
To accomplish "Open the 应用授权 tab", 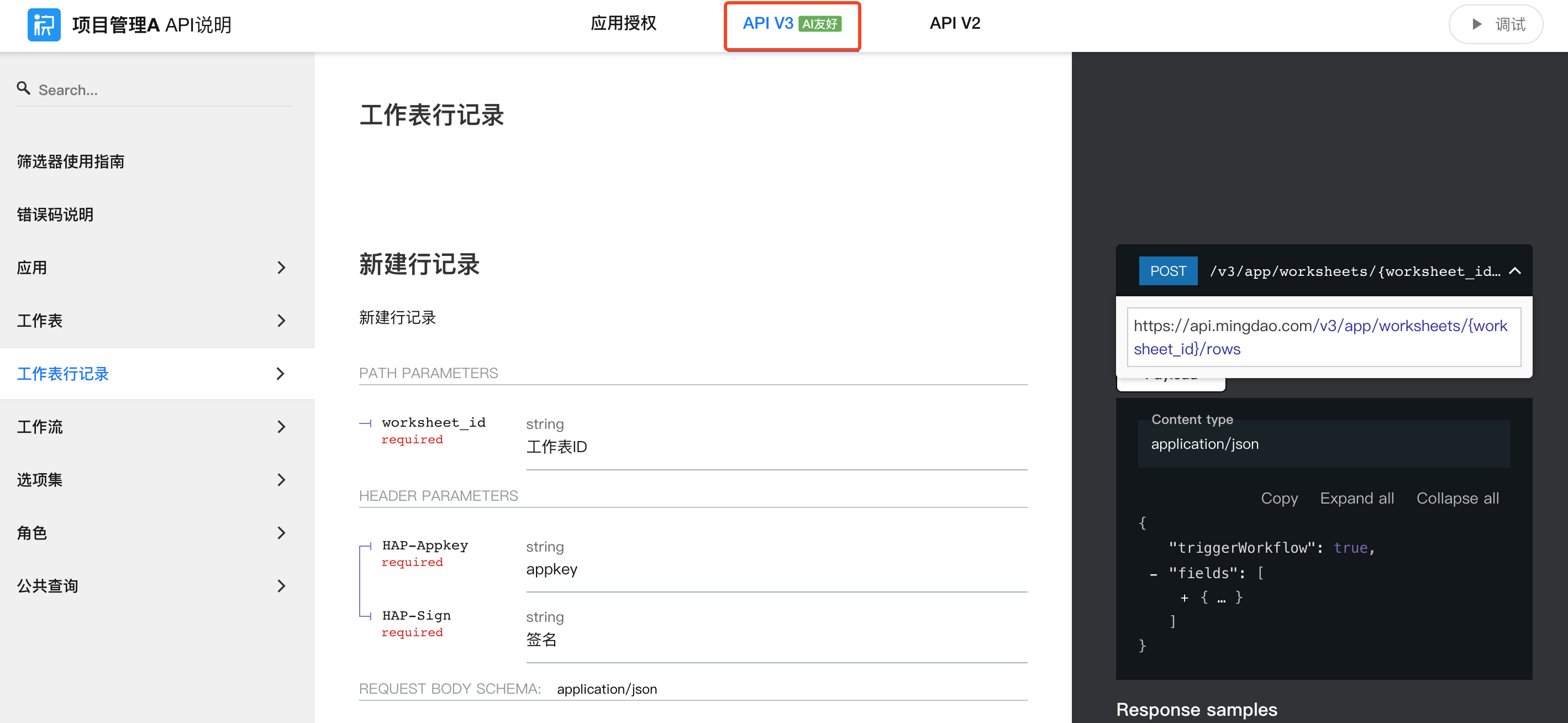I will [623, 24].
